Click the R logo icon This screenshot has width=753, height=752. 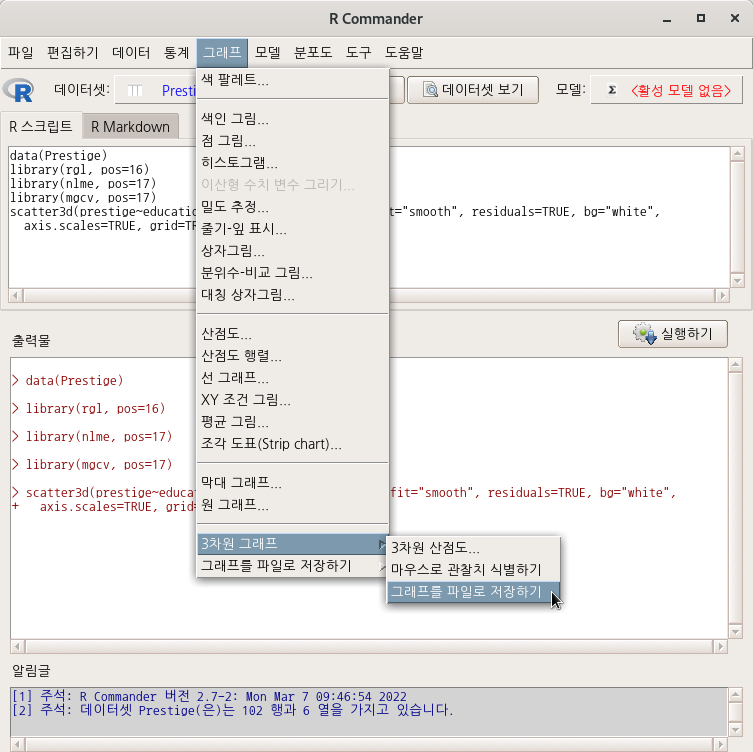point(18,90)
